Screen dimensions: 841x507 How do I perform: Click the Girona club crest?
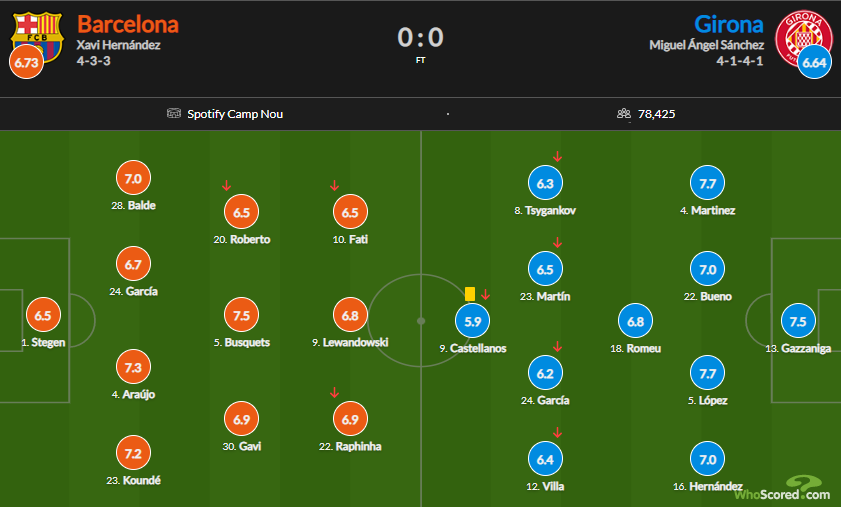802,32
